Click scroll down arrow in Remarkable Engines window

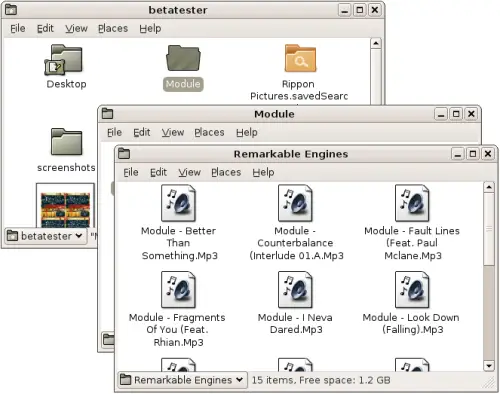tap(489, 366)
